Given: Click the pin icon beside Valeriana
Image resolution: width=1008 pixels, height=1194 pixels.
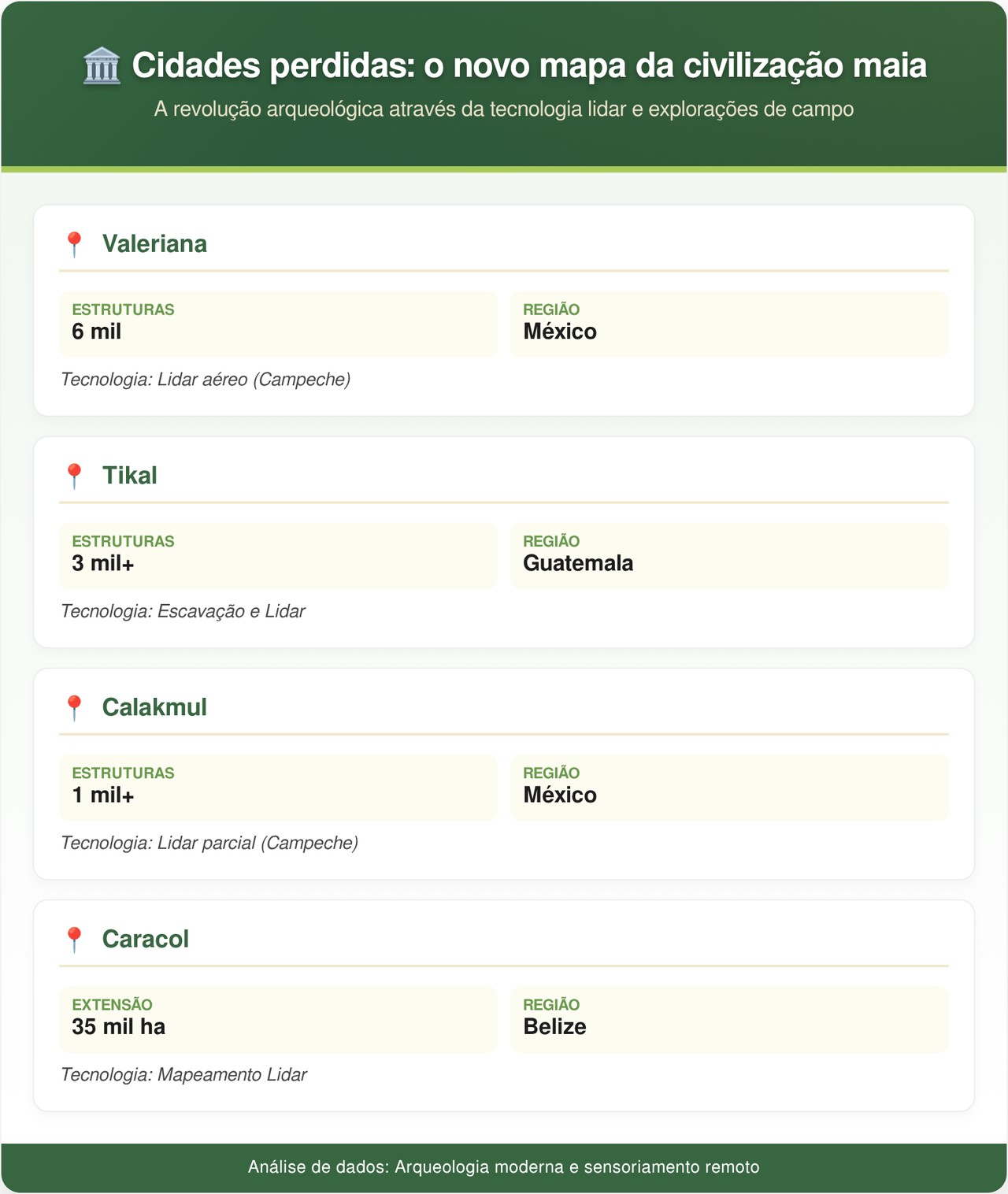Looking at the screenshot, I should 74,244.
